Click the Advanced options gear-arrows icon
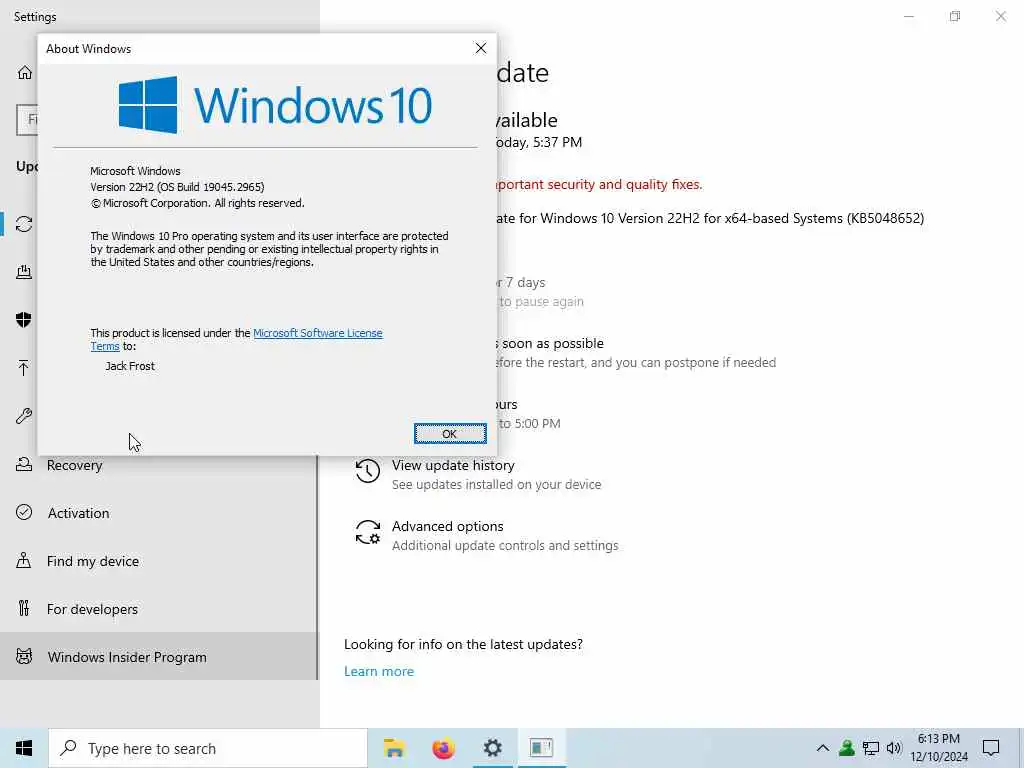 click(368, 532)
